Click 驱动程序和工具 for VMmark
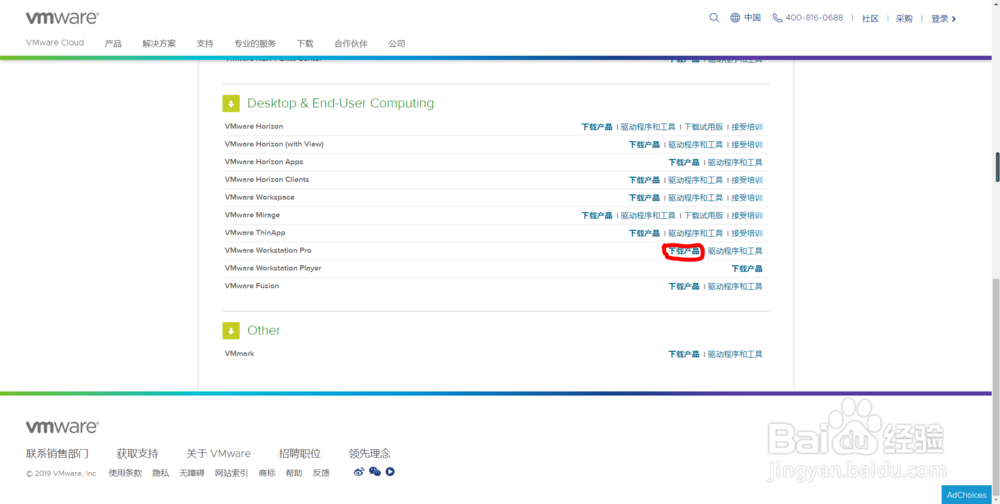The height and width of the screenshot is (504, 1000). pyautogui.click(x=735, y=354)
